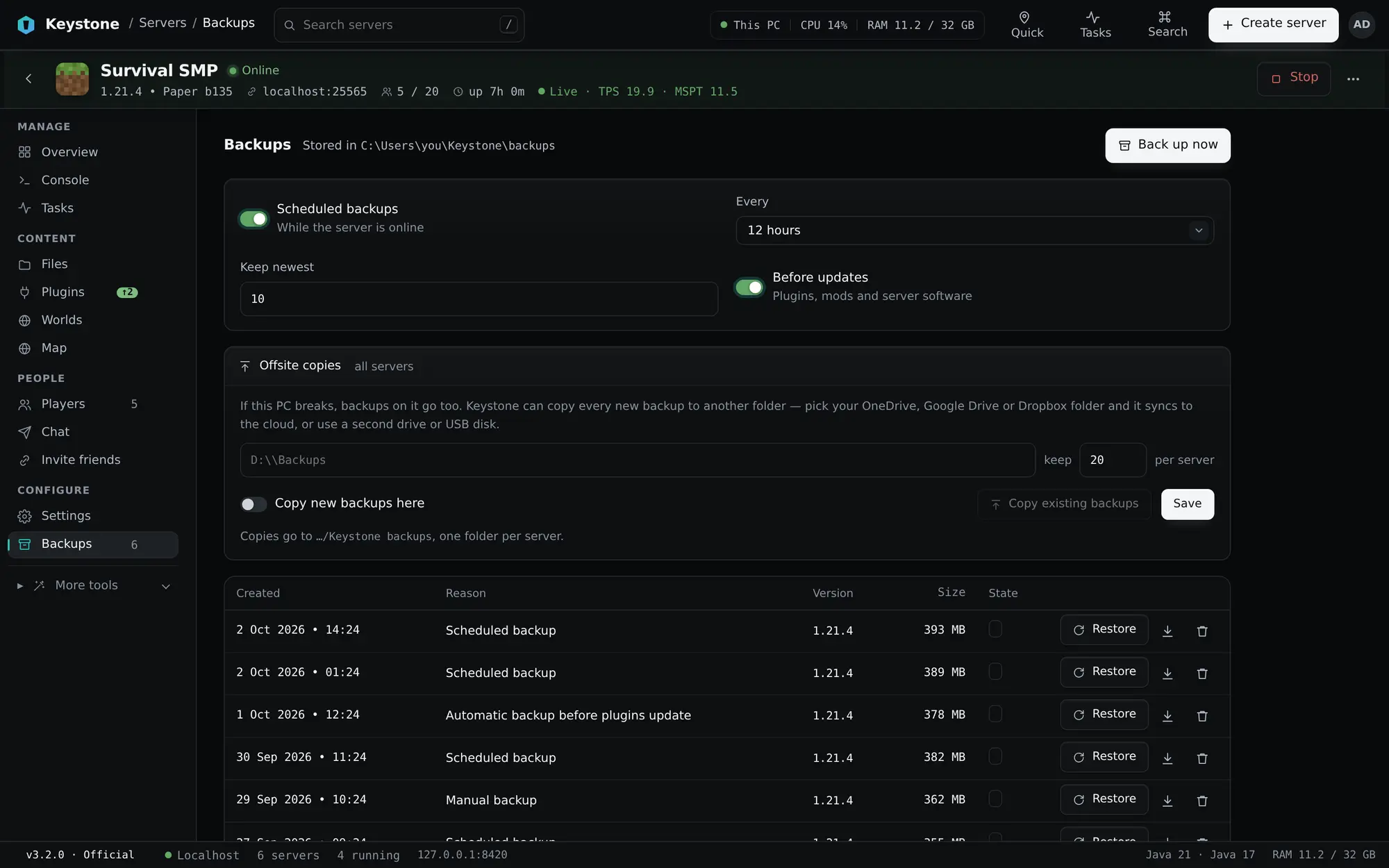
Task: Delete the 30 Sep 11:24 backup
Action: click(1202, 758)
